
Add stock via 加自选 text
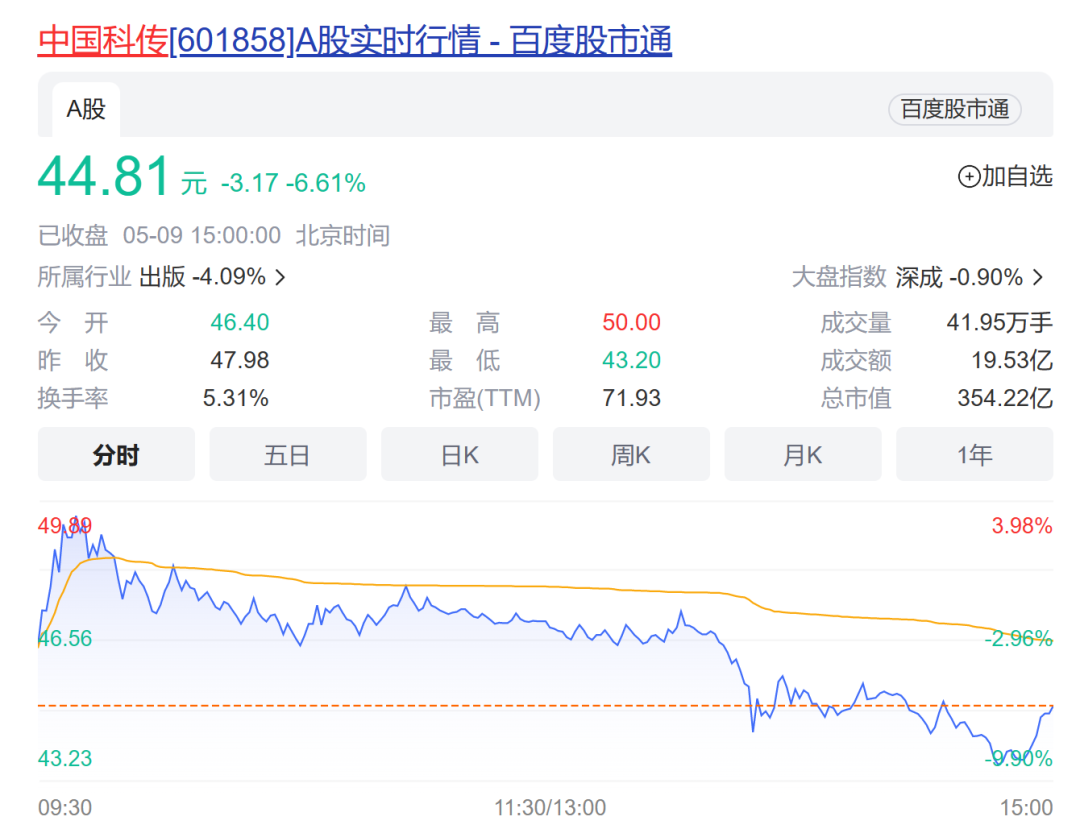pyautogui.click(x=1017, y=177)
